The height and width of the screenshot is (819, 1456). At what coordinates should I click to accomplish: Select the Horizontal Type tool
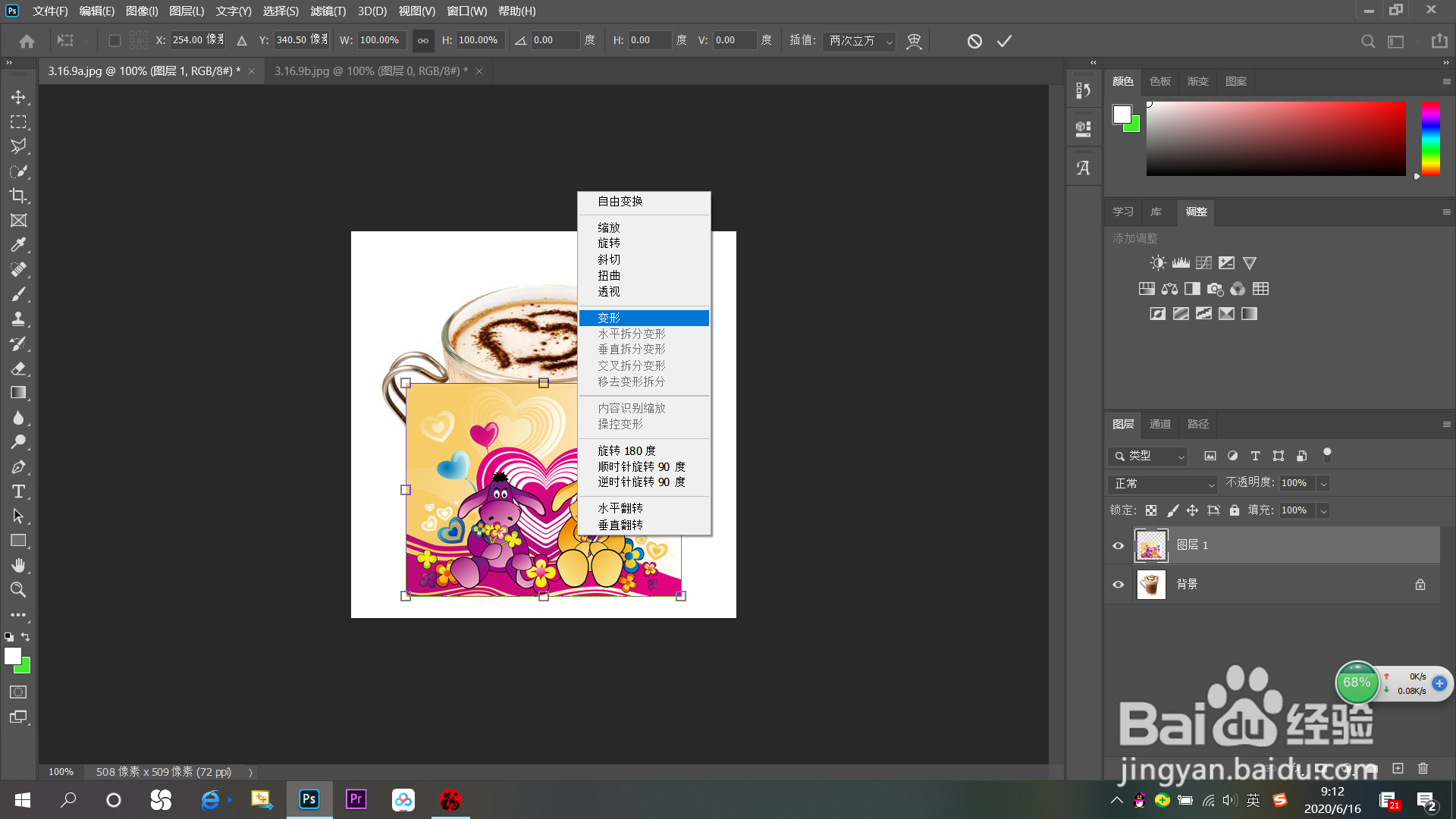18,491
